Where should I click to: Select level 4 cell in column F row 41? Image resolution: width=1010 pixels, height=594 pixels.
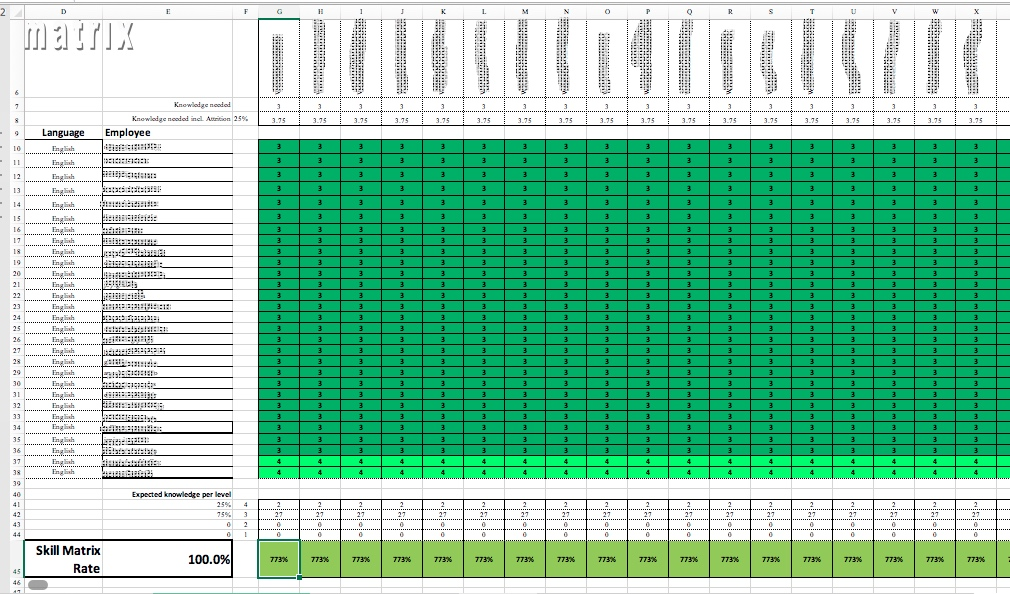[x=245, y=504]
